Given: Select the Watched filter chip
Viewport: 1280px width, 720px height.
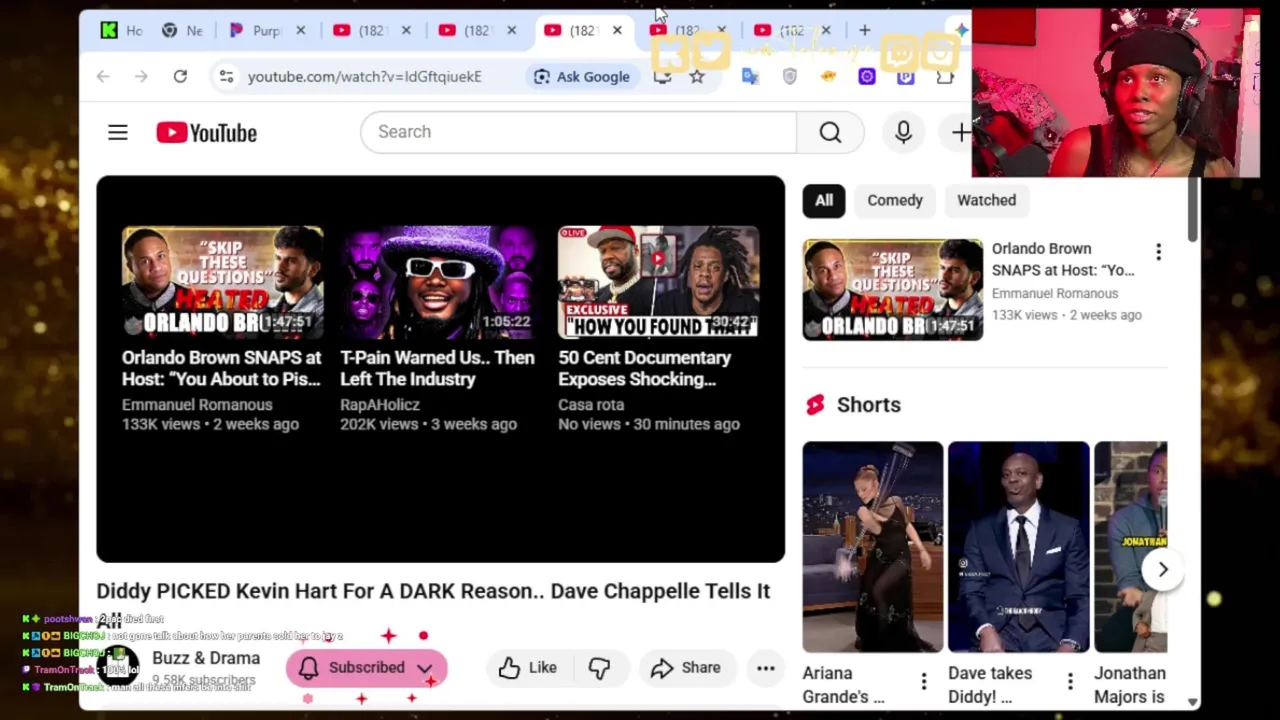Looking at the screenshot, I should point(986,200).
